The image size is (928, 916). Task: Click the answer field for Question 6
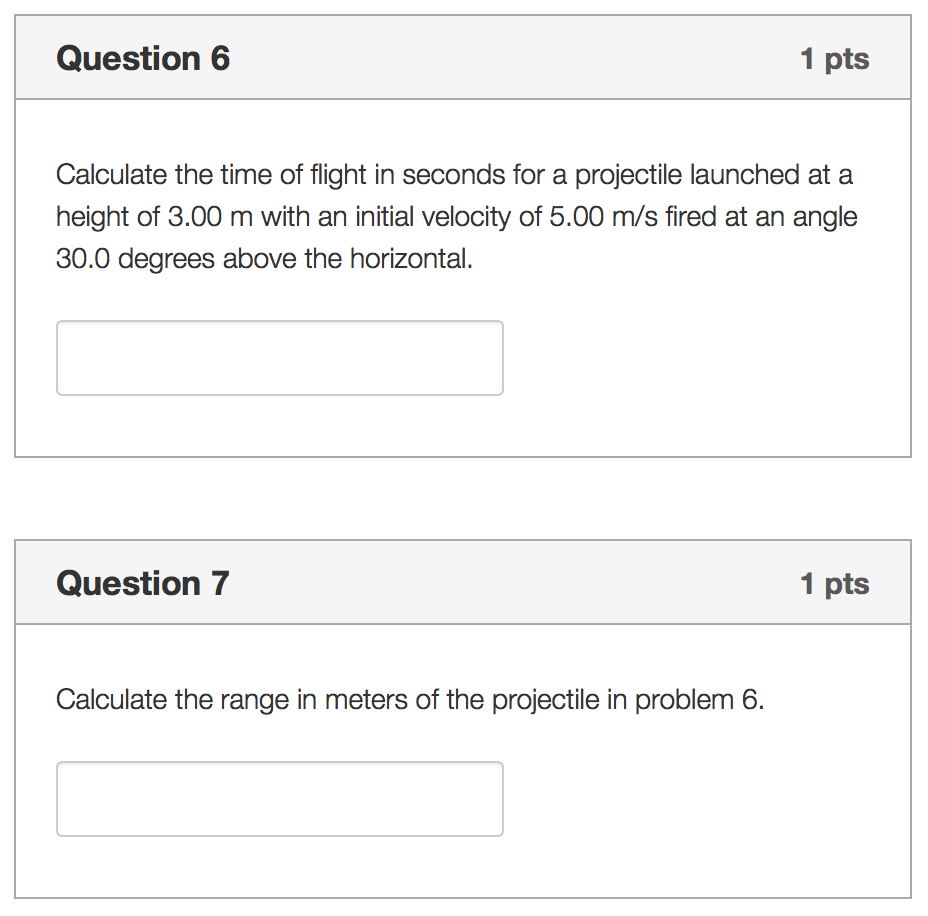coord(279,357)
